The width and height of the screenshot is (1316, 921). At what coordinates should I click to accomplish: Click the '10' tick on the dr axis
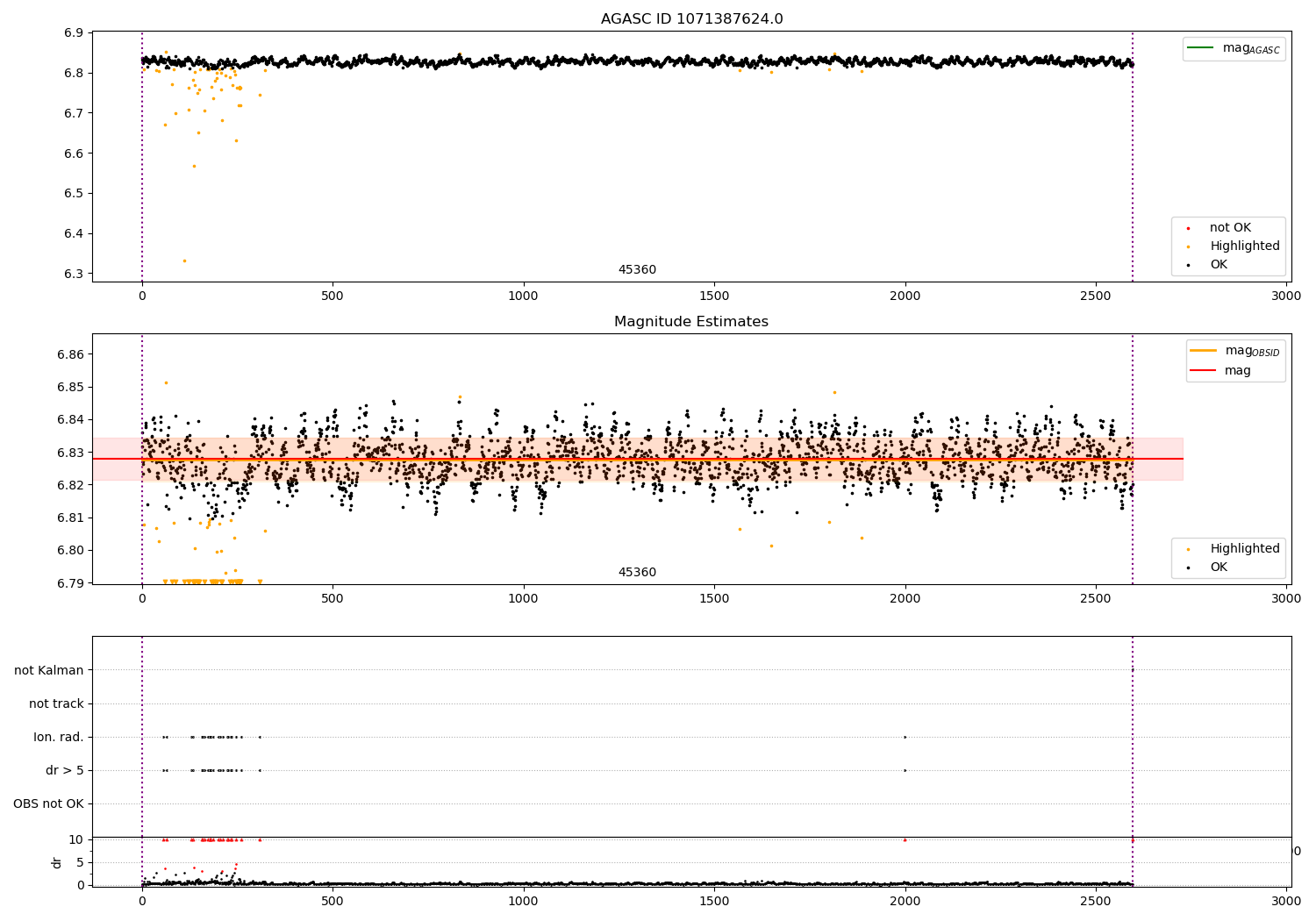(77, 839)
